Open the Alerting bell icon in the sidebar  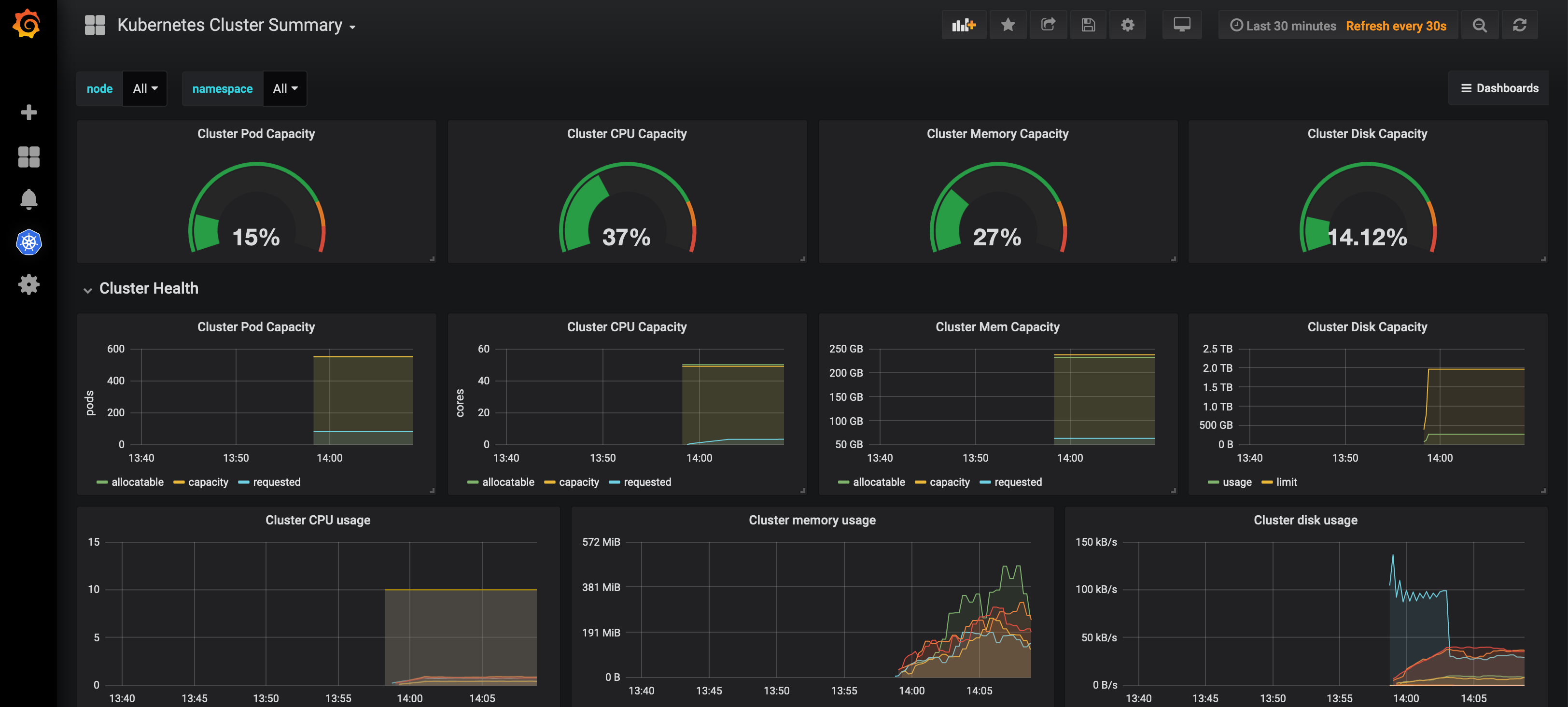[x=28, y=199]
